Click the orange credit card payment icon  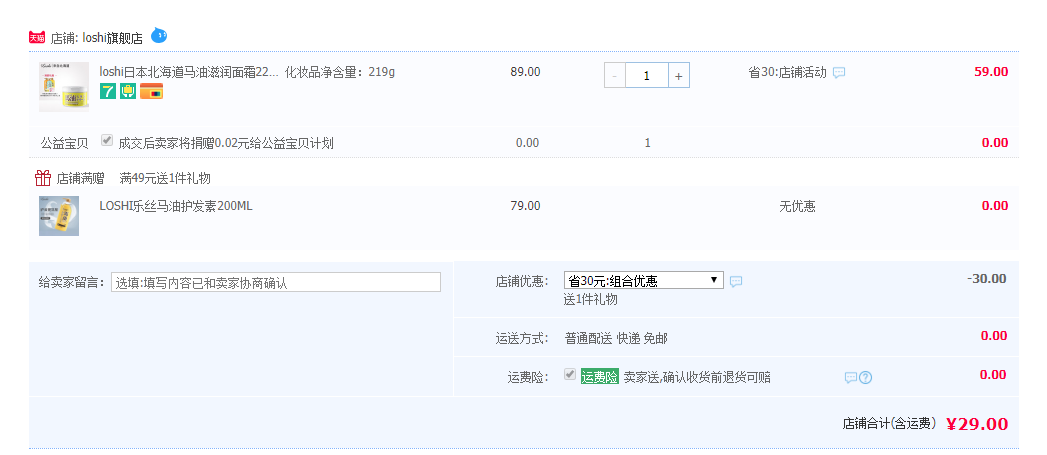tap(152, 92)
